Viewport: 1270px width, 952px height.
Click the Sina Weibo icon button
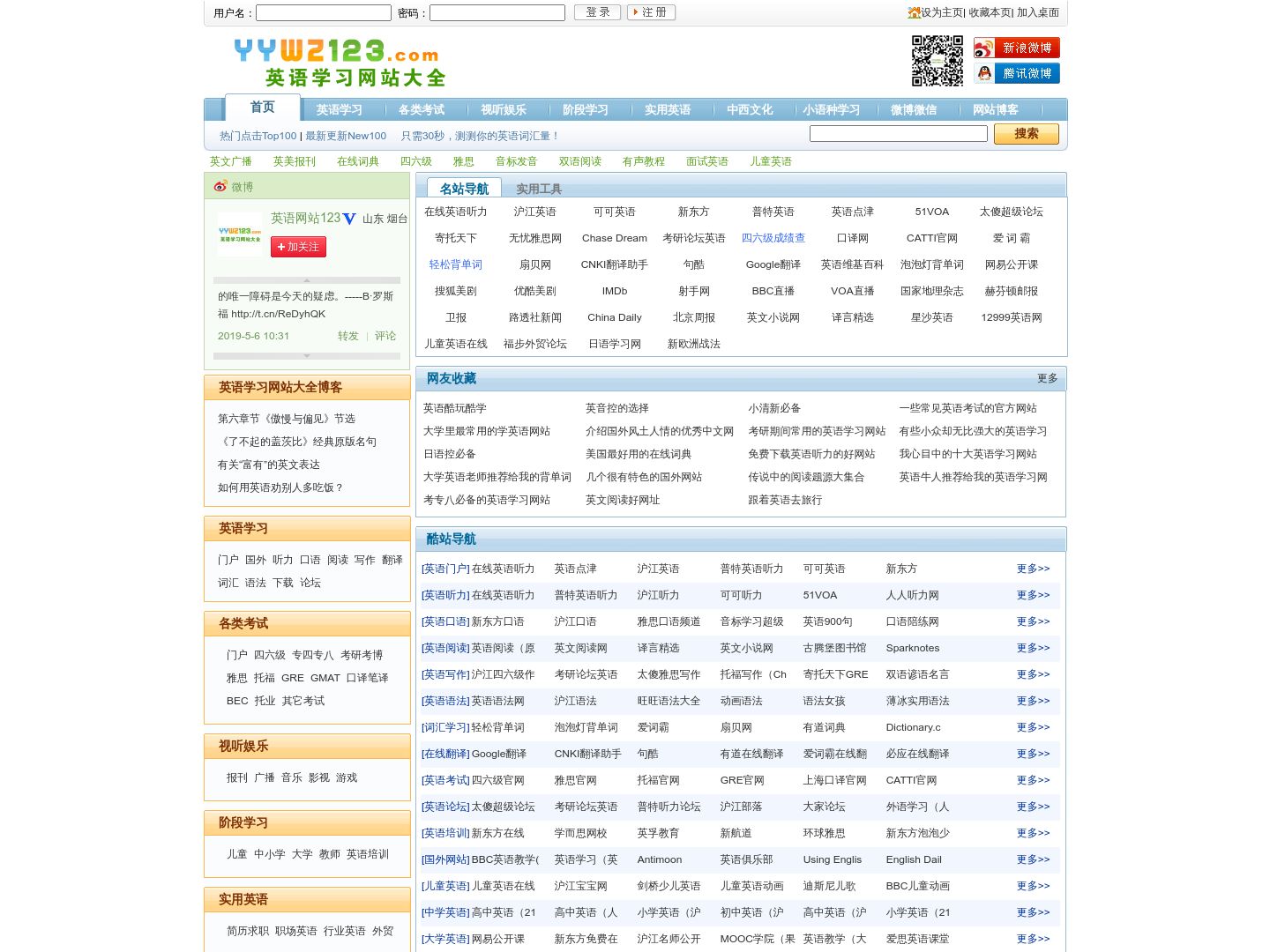click(1016, 48)
